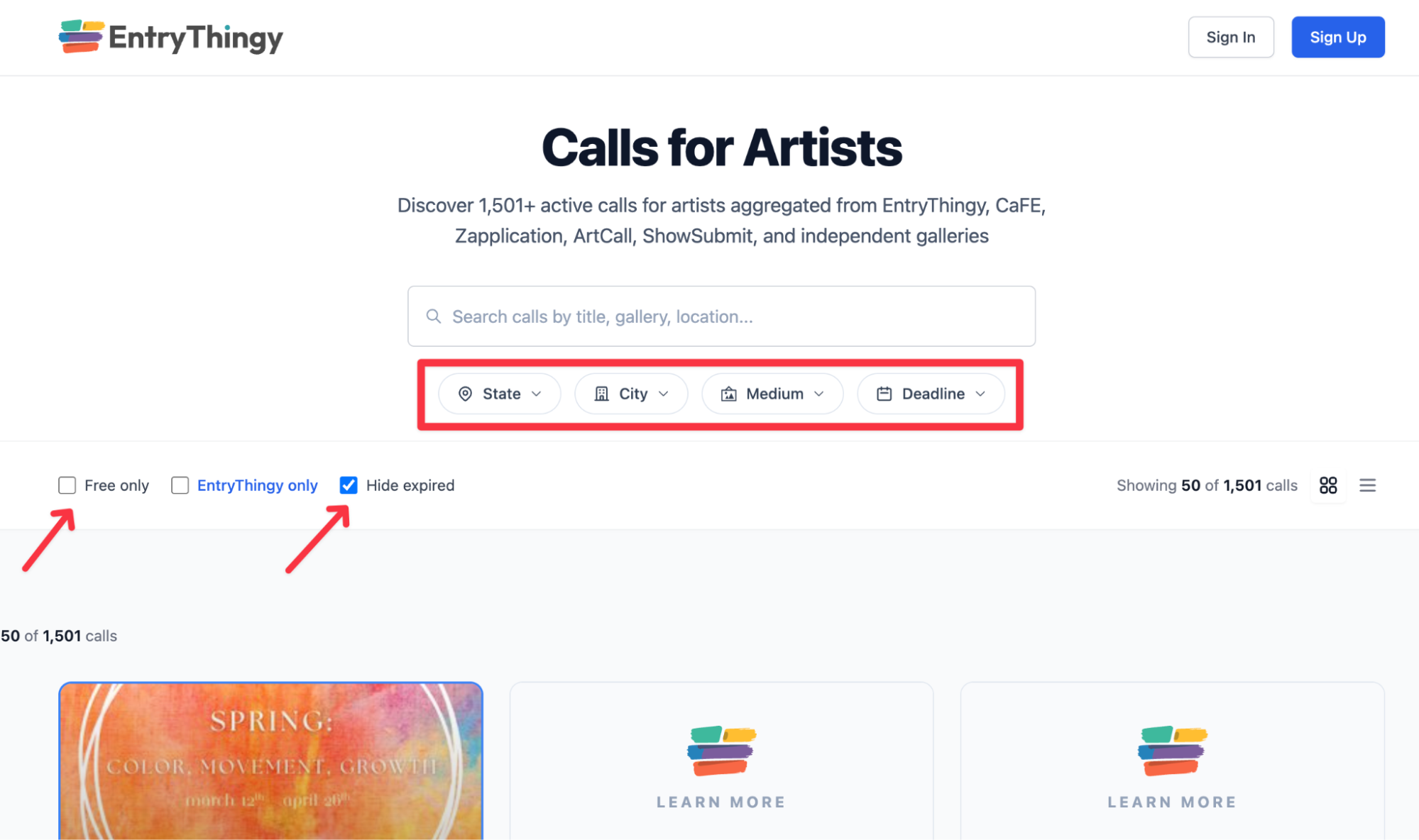Open a call via Learn More link
Viewport: 1419px width, 840px height.
click(x=721, y=802)
